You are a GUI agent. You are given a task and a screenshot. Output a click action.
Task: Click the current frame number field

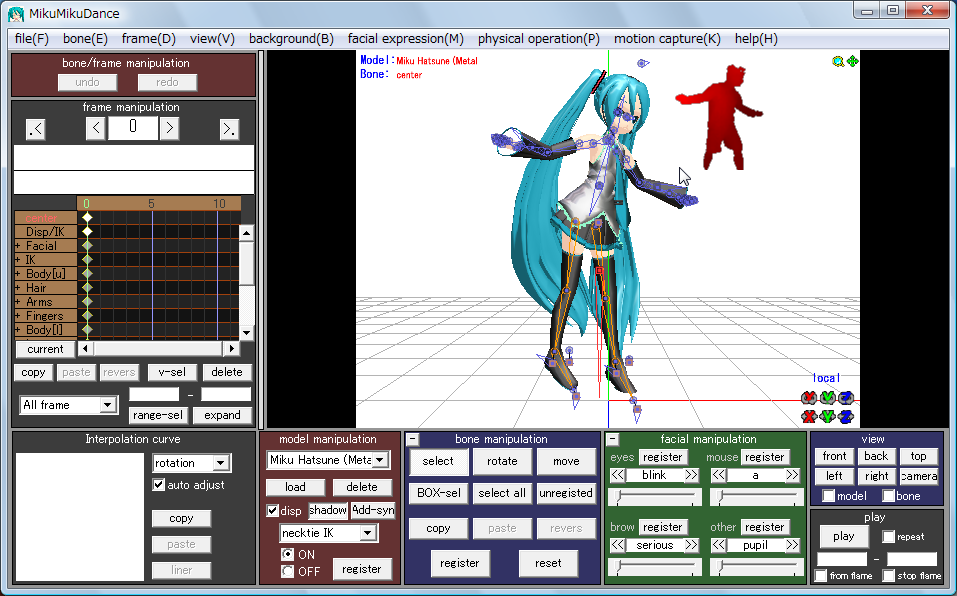click(x=132, y=128)
